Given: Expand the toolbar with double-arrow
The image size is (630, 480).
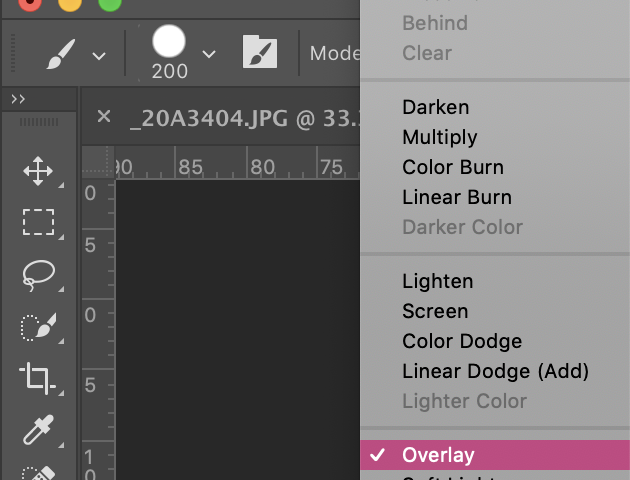Looking at the screenshot, I should pyautogui.click(x=18, y=99).
